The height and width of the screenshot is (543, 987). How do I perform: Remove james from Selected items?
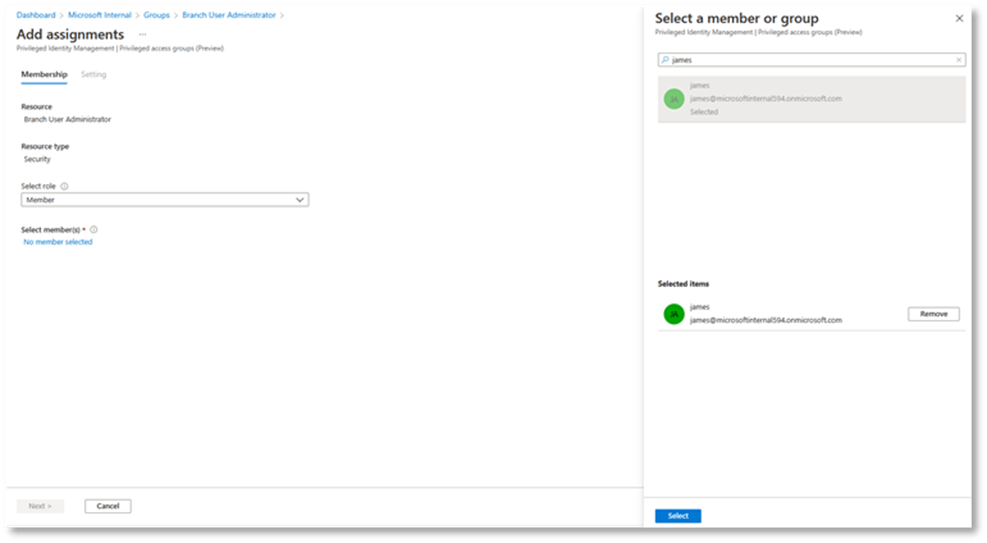click(x=933, y=314)
